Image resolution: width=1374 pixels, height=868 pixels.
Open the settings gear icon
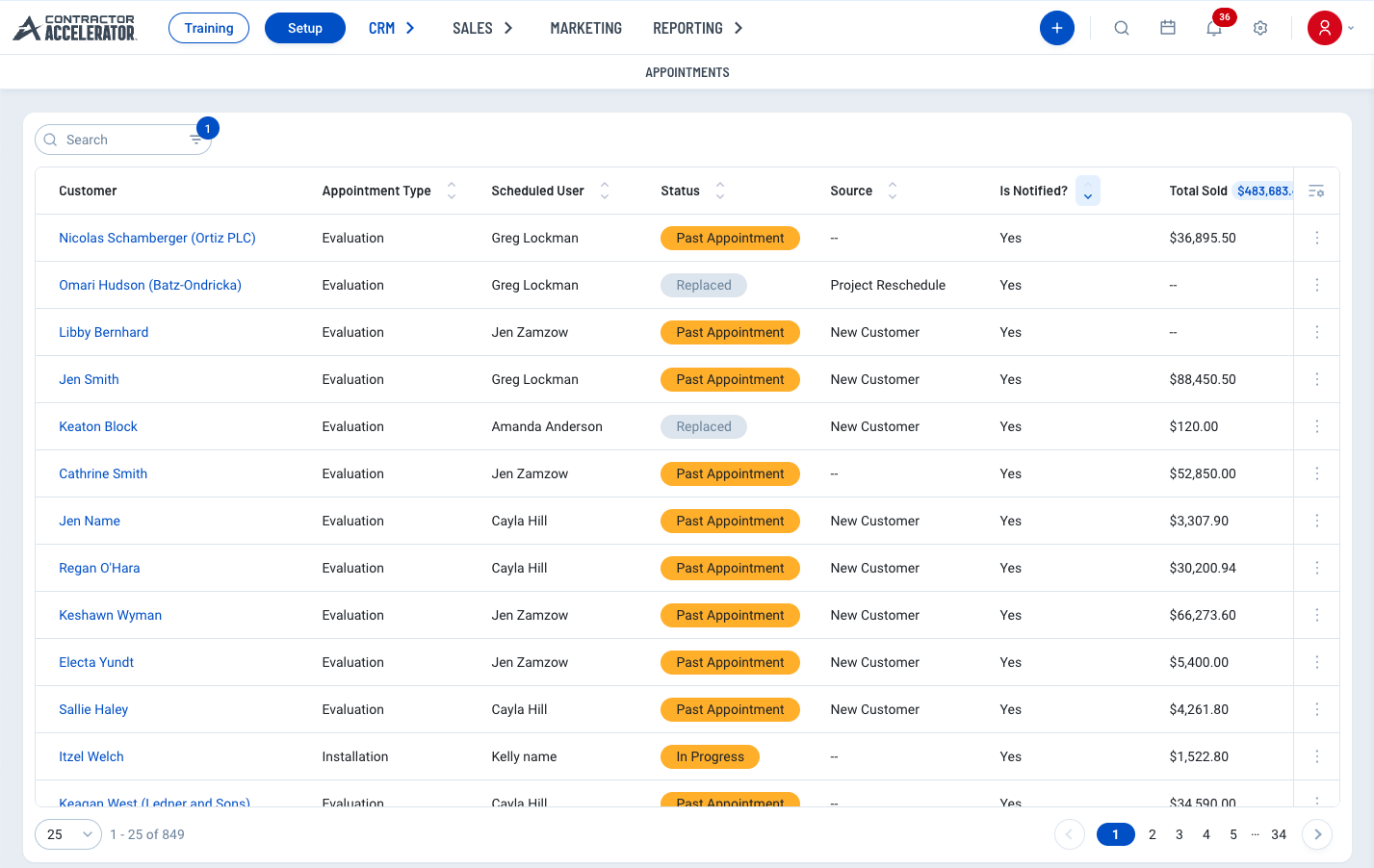click(1260, 28)
